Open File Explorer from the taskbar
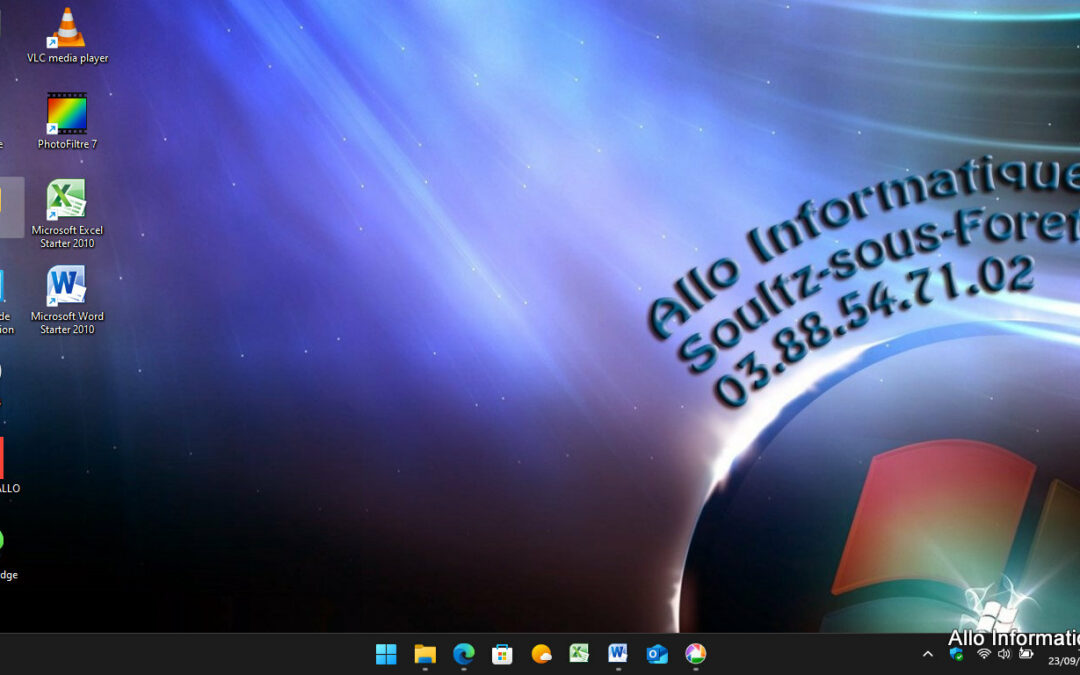1080x675 pixels. point(425,654)
